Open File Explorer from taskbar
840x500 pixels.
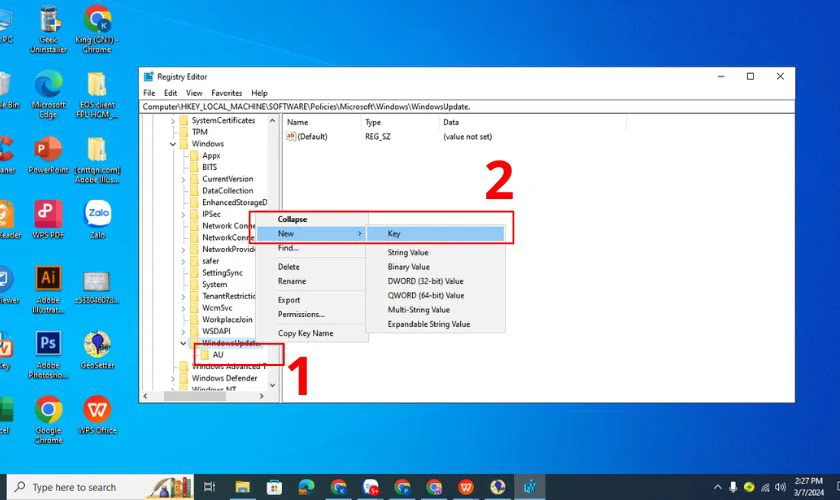click(x=242, y=487)
